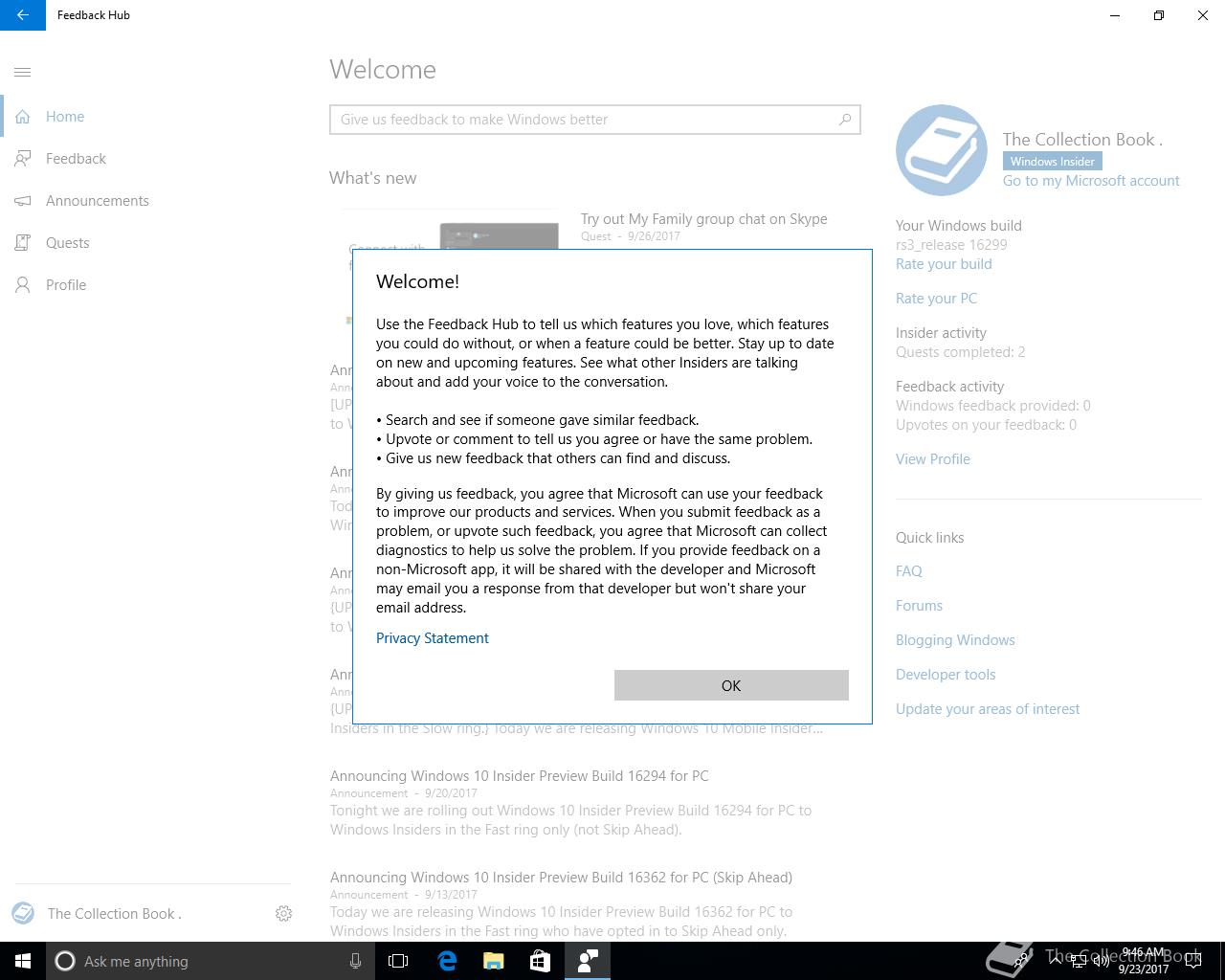Click the large Collection Book profile picture
Viewport: 1225px width, 980px height.
coord(942,150)
